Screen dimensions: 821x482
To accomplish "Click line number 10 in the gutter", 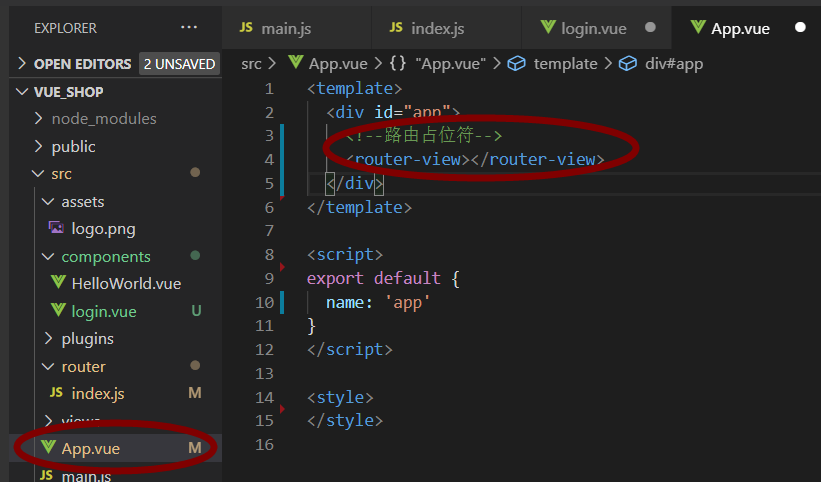I will (x=264, y=302).
